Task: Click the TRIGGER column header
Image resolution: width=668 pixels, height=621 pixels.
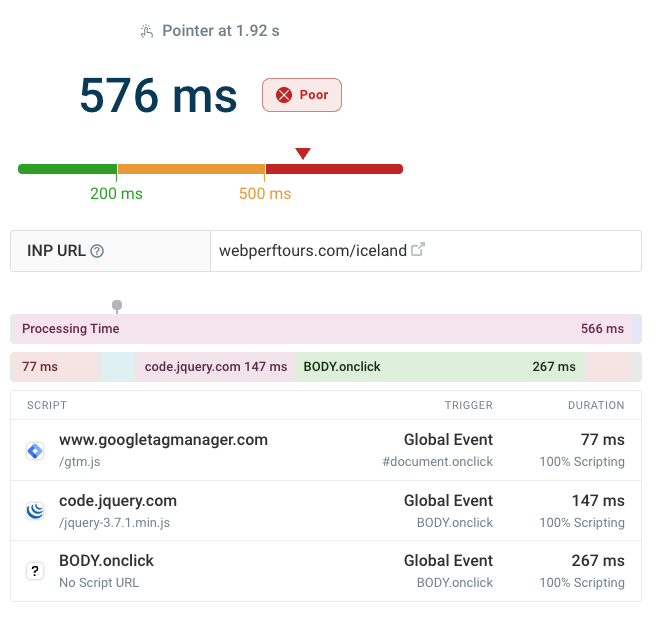Action: coord(468,406)
